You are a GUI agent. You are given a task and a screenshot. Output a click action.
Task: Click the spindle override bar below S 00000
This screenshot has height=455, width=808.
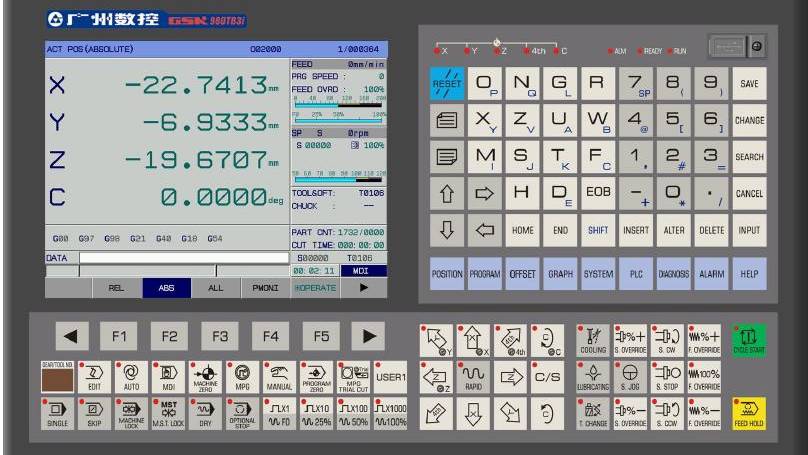339,179
